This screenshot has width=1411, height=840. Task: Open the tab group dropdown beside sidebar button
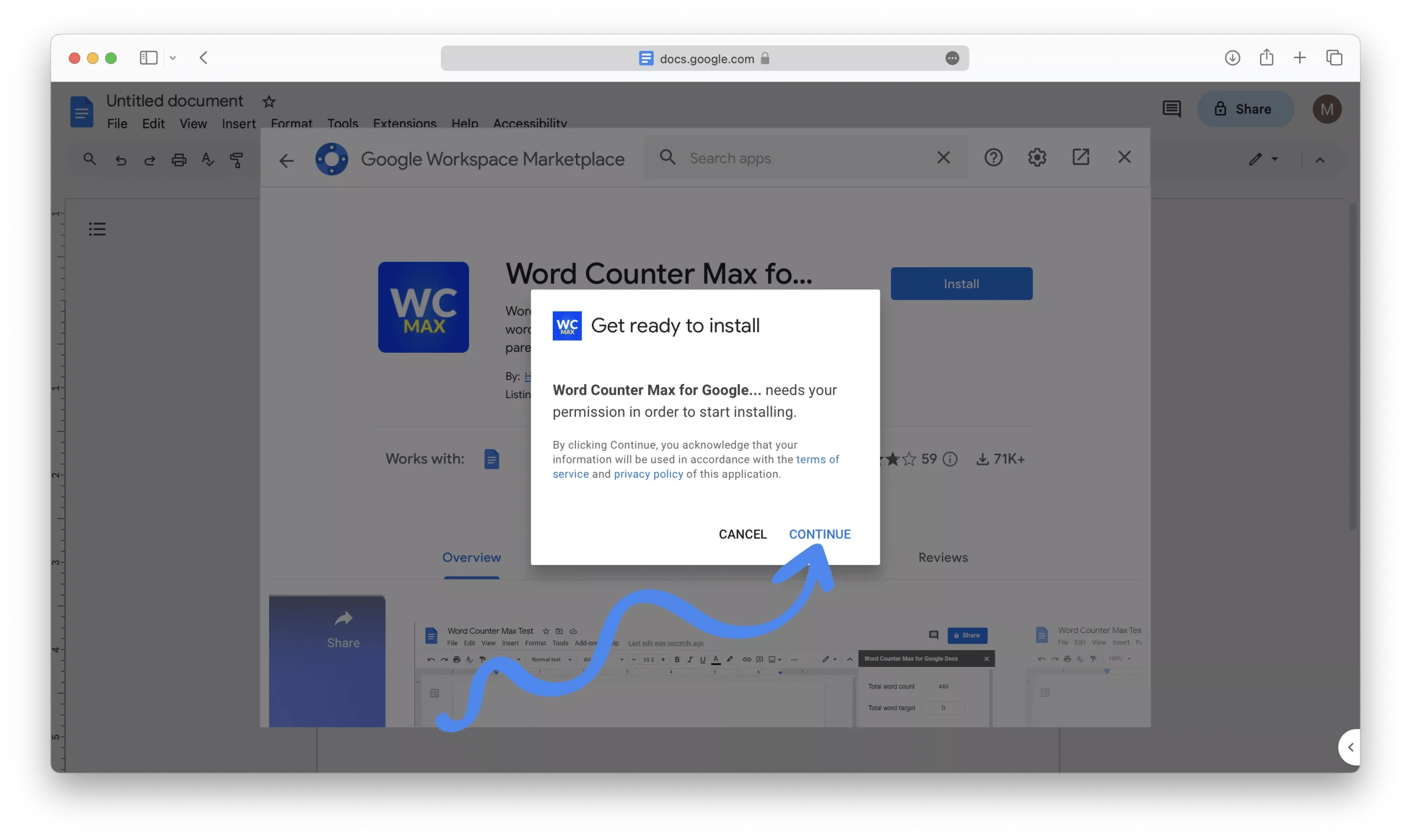(x=173, y=58)
